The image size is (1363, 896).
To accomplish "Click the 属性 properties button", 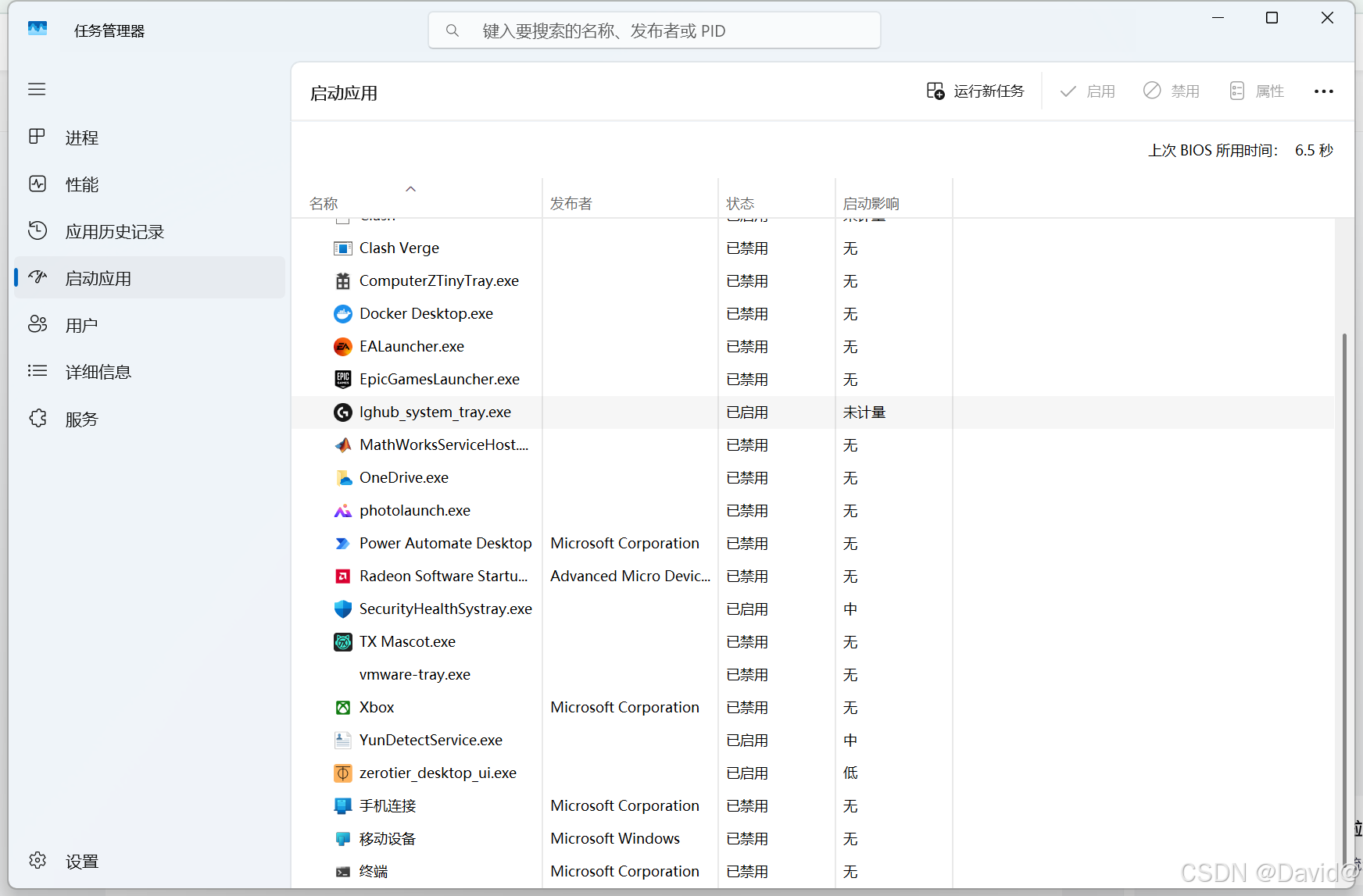I will [1256, 91].
